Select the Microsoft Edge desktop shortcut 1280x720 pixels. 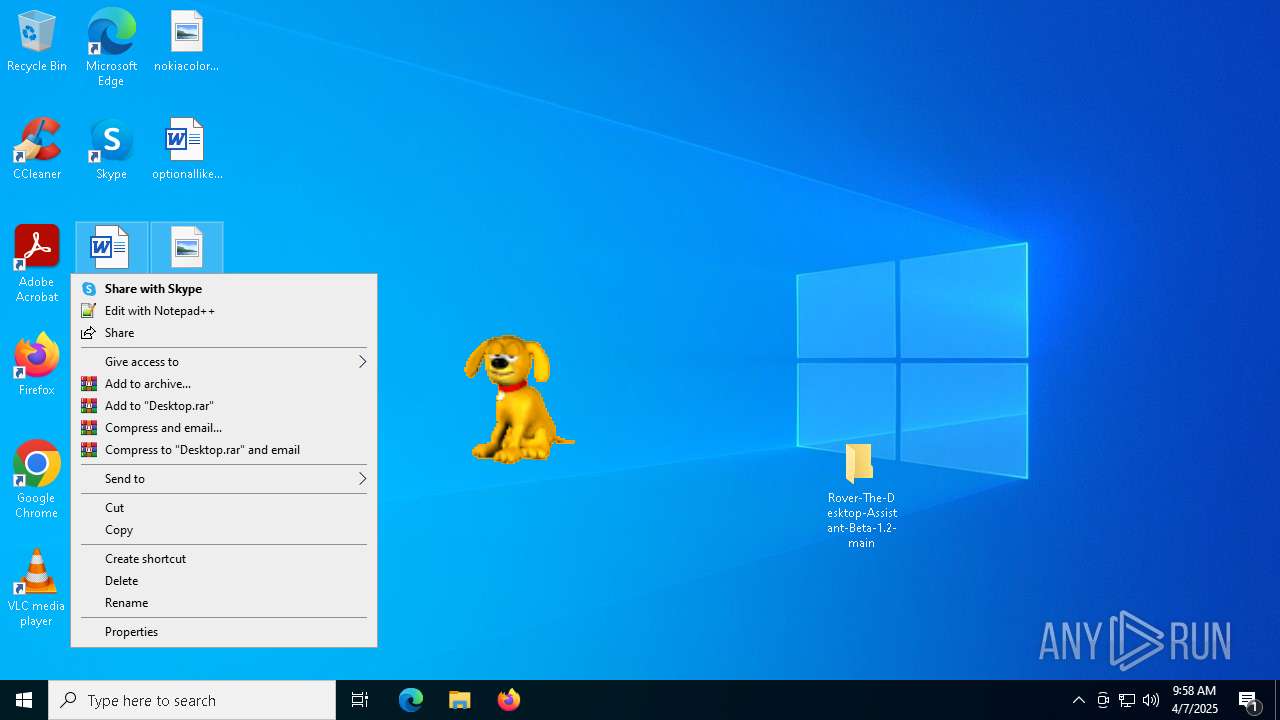click(111, 47)
